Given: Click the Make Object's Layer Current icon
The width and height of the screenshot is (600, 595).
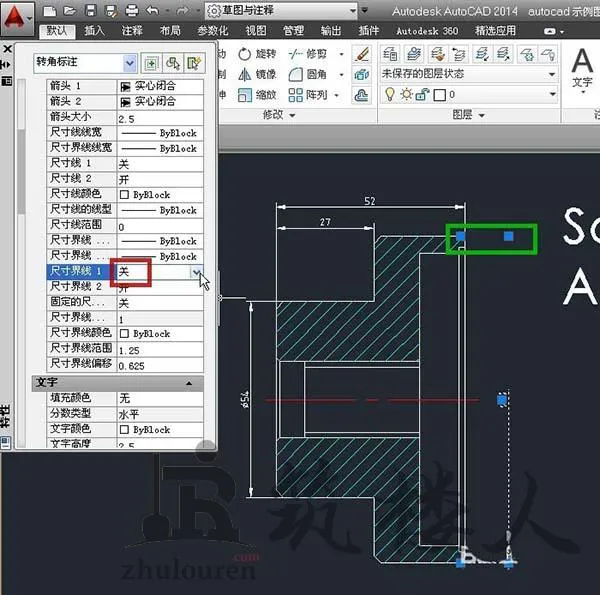Looking at the screenshot, I should (414, 54).
